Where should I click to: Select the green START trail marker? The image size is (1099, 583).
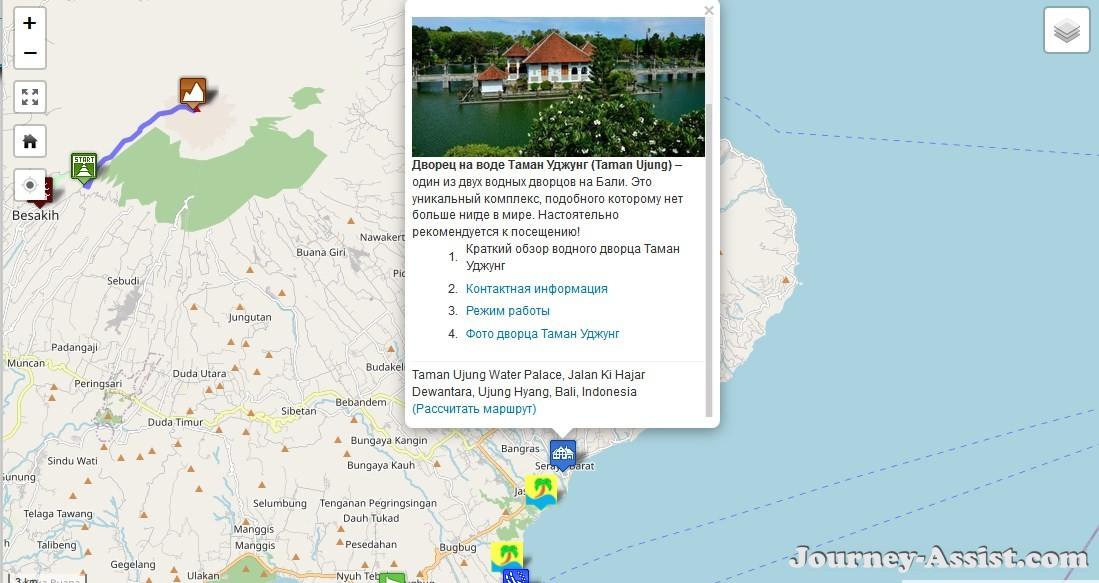click(84, 168)
